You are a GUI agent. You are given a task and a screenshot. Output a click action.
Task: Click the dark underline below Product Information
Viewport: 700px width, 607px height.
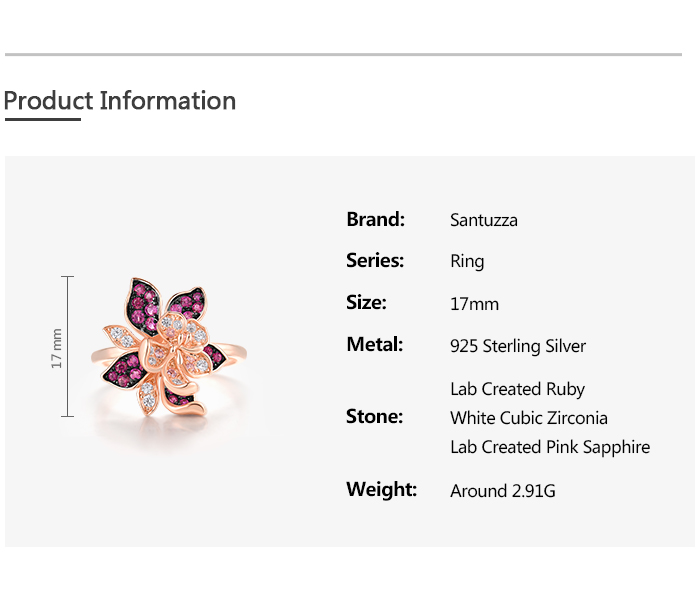42,119
